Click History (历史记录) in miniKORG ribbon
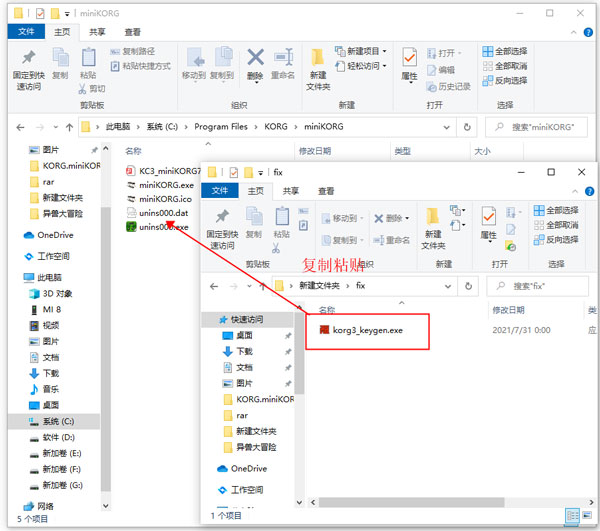 pyautogui.click(x=448, y=87)
